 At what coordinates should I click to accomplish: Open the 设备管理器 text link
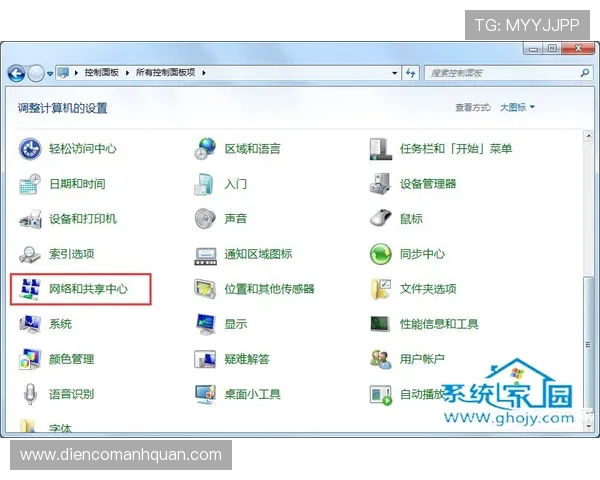(428, 184)
